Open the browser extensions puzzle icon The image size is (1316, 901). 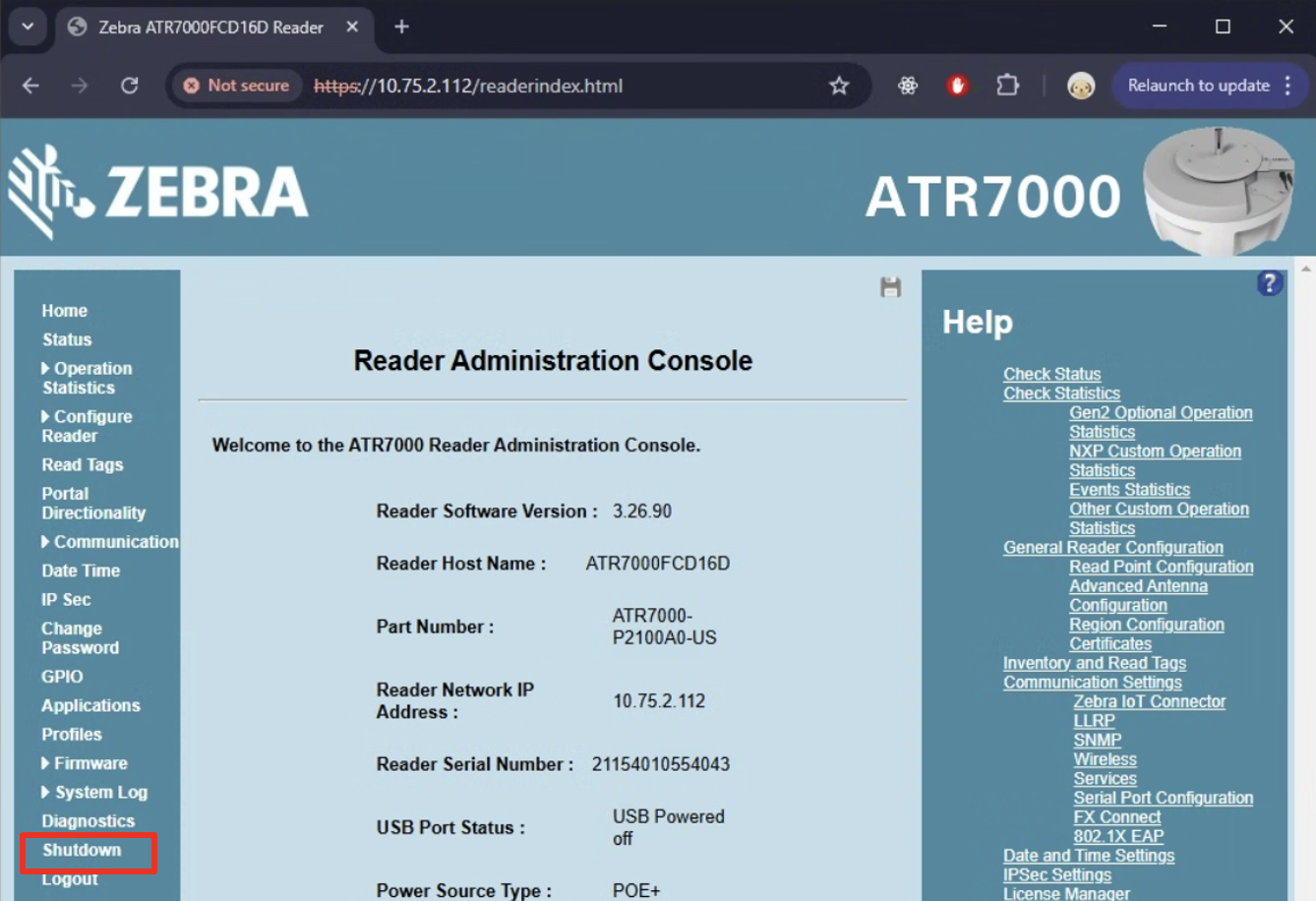(x=1007, y=86)
